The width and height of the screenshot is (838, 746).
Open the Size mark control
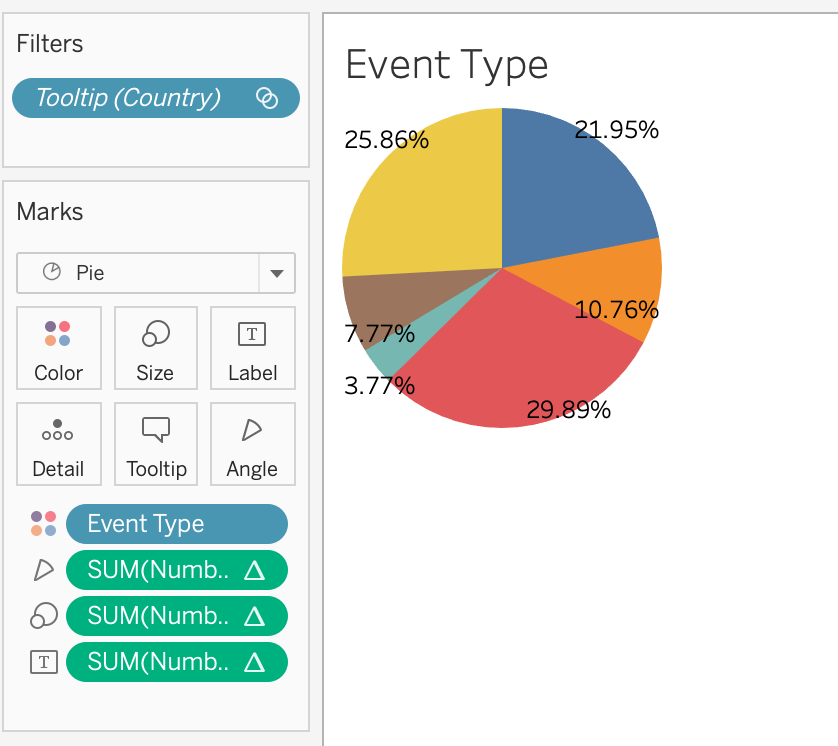tap(155, 348)
